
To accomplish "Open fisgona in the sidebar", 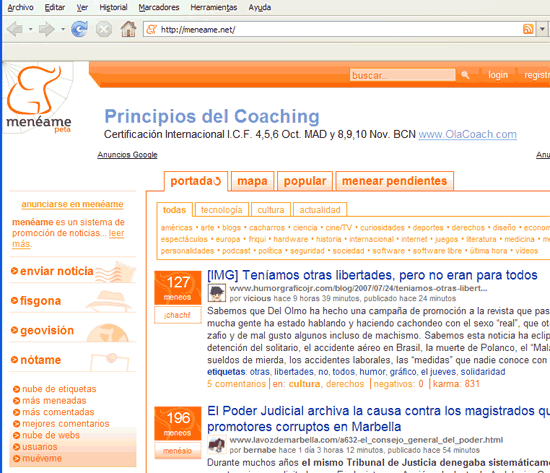I will pos(40,301).
